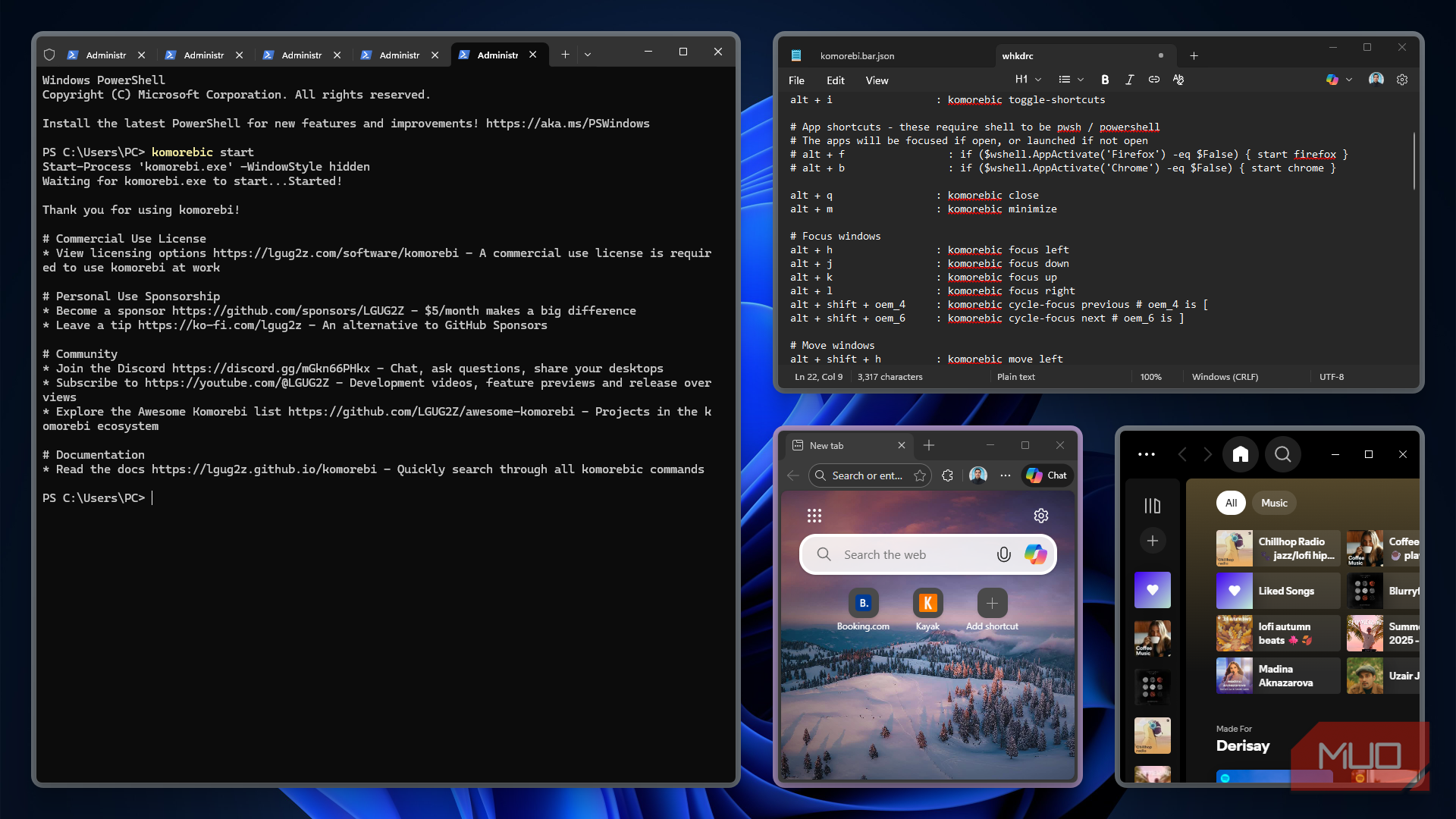Viewport: 1456px width, 819px height.
Task: Click Bold icon in Notepad toolbar
Action: click(1105, 80)
